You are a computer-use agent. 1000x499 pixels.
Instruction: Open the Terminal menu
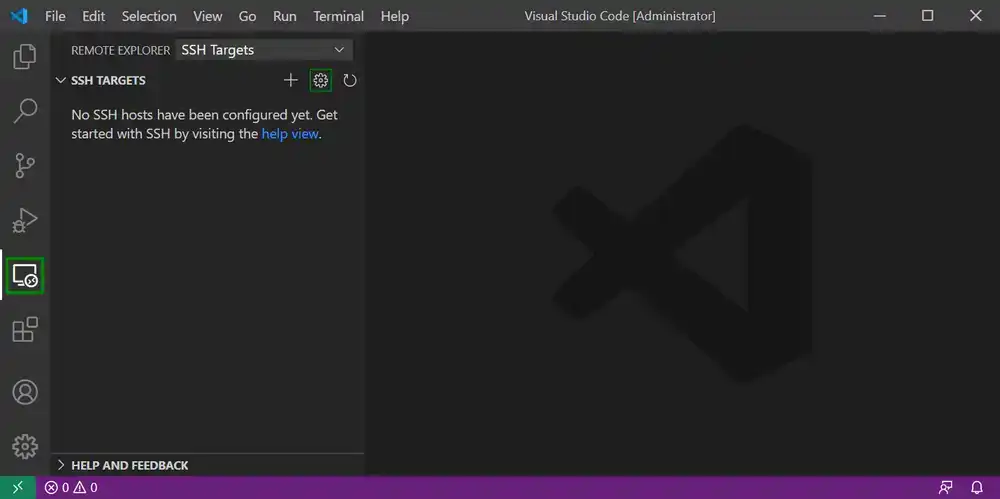339,16
